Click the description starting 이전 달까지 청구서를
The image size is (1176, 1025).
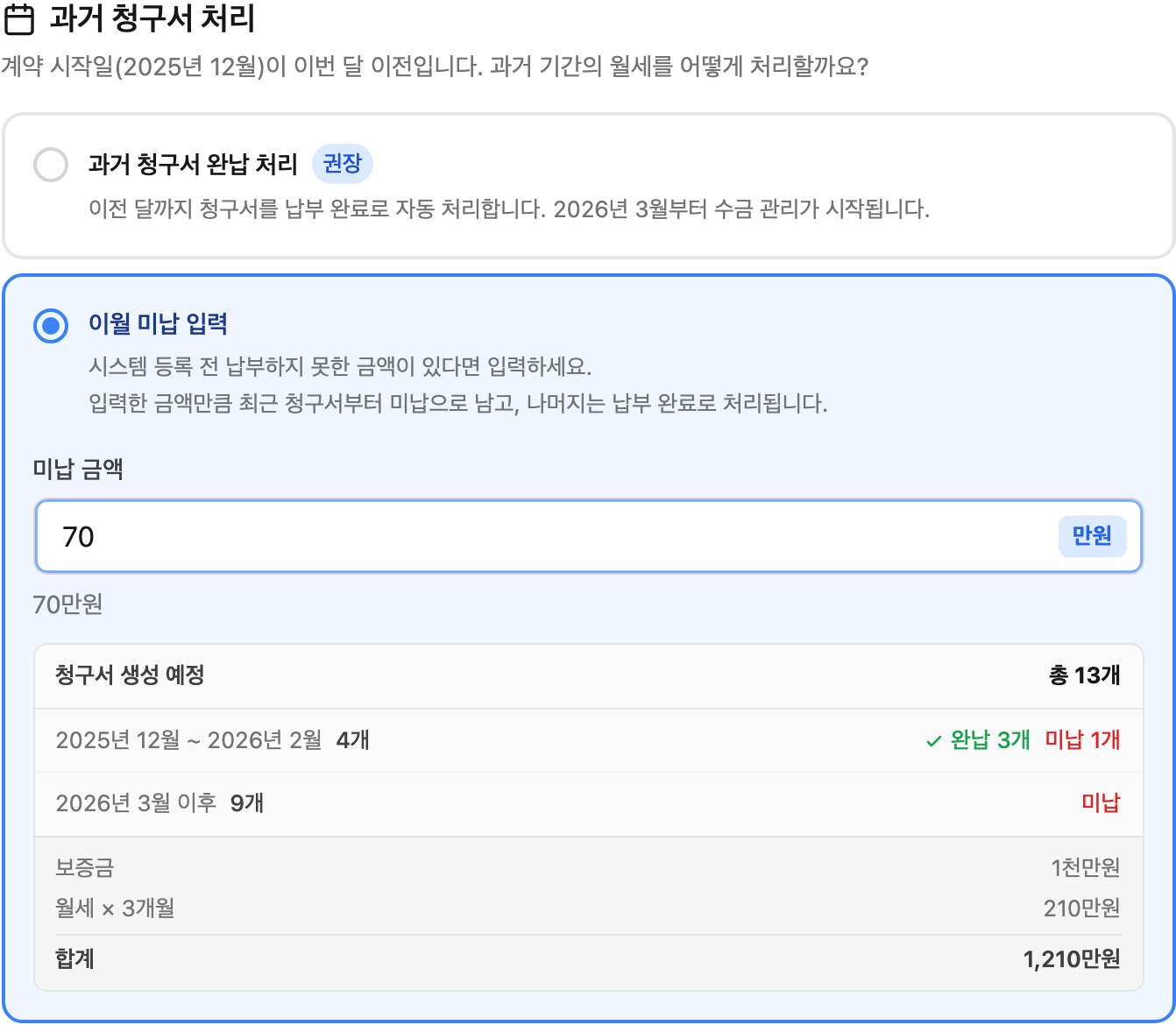(509, 209)
